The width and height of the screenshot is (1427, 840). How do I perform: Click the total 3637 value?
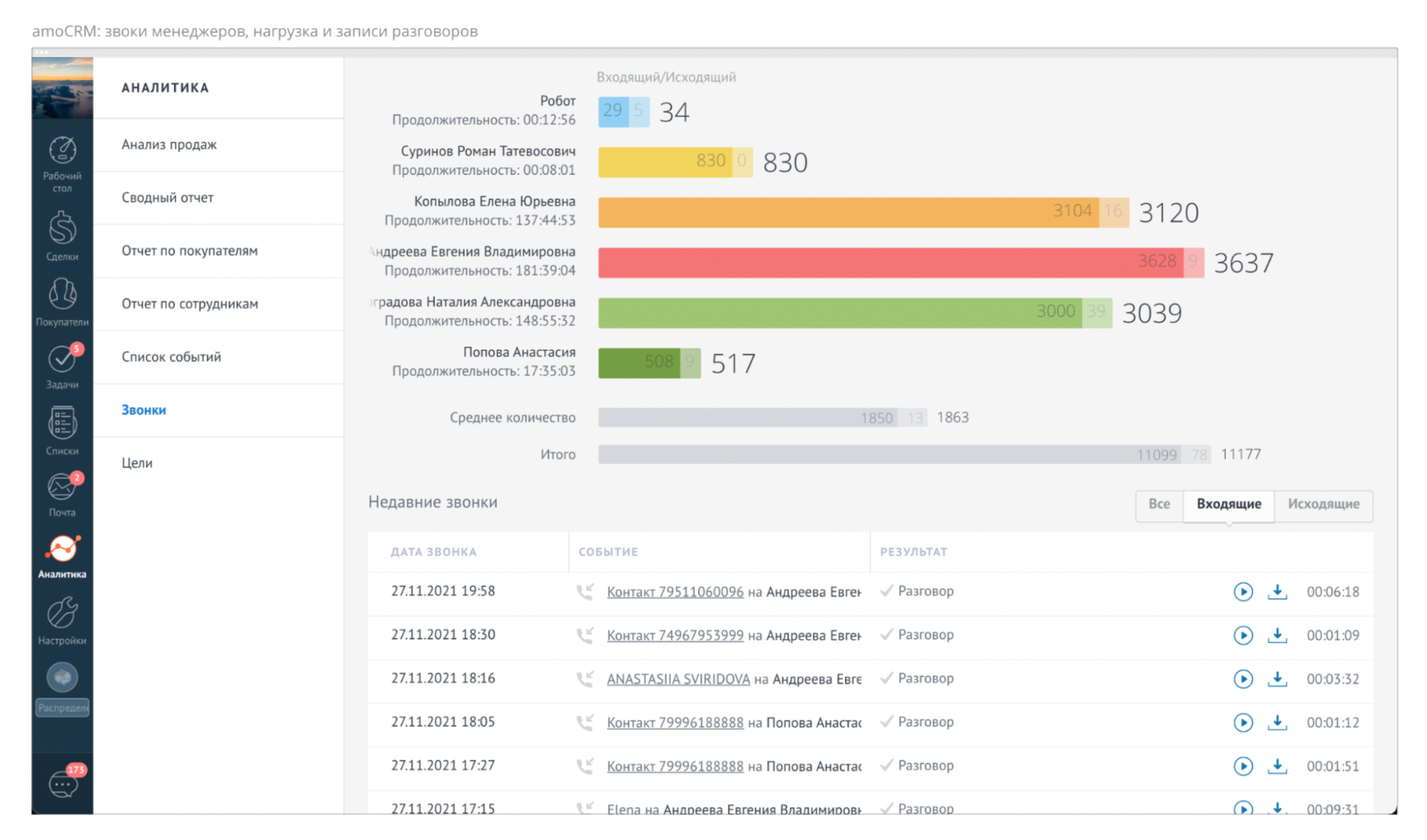[x=1244, y=263]
